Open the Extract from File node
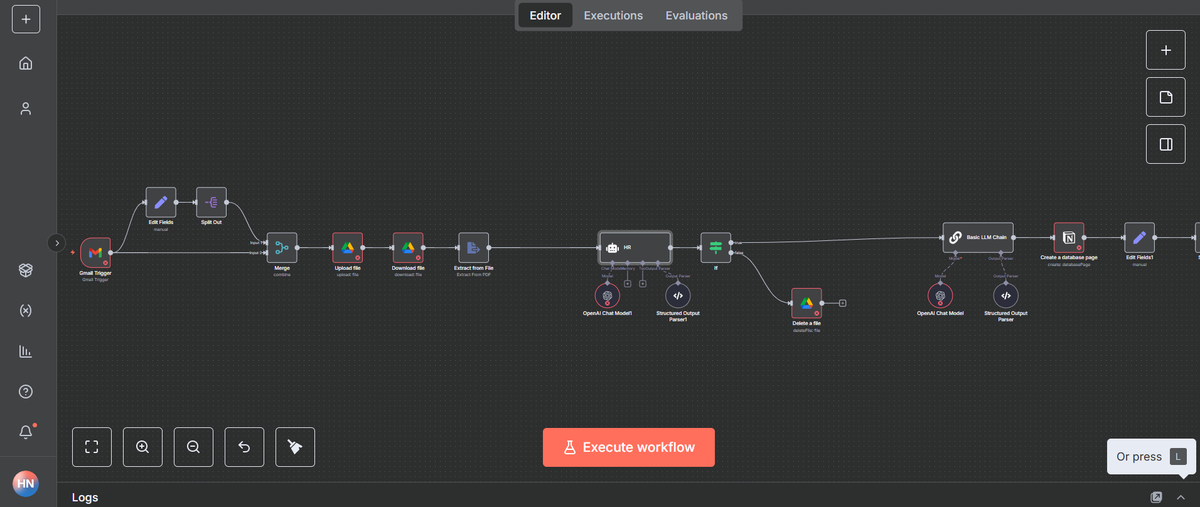The image size is (1200, 507). [473, 248]
